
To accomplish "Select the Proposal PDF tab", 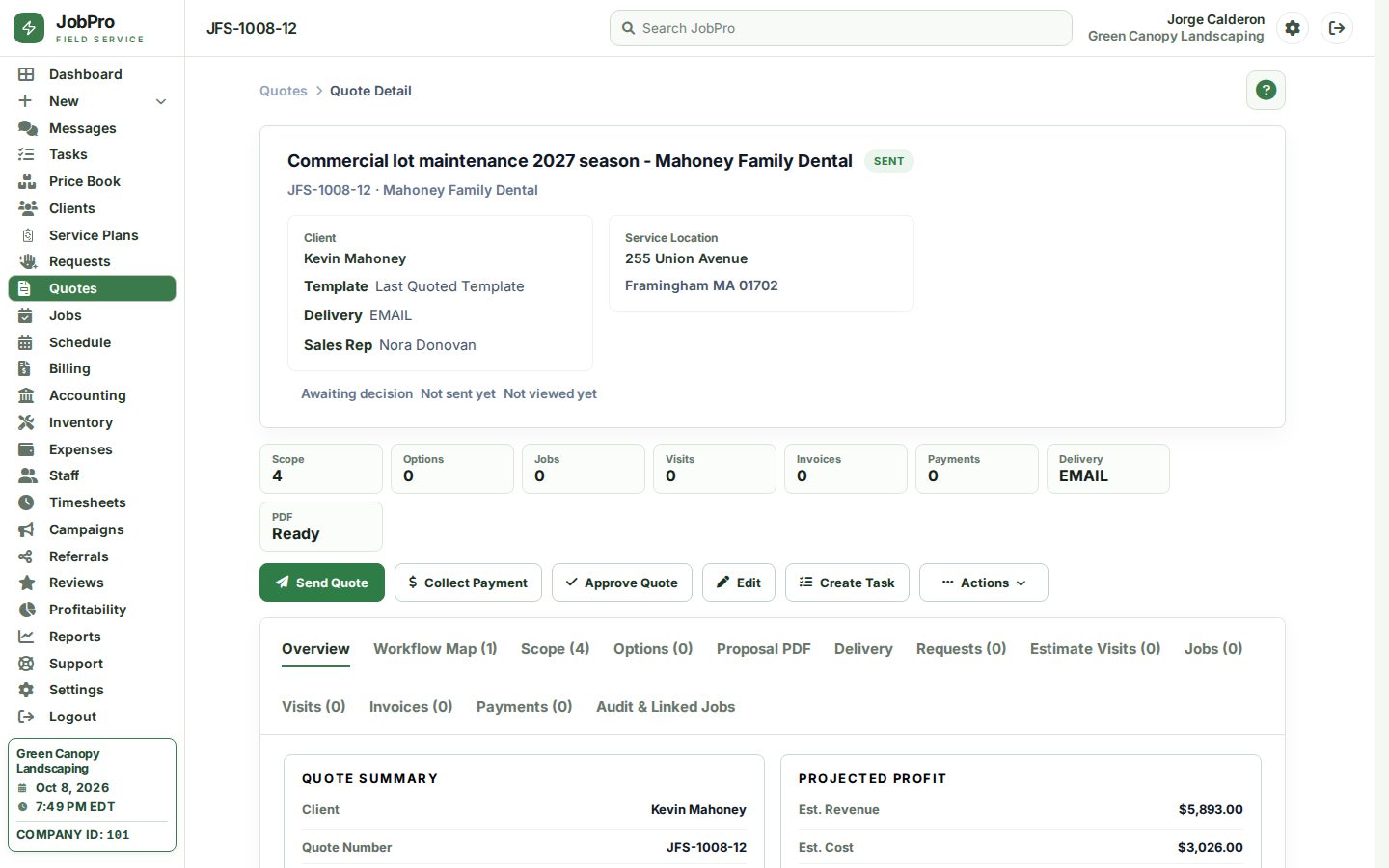I will coord(763,649).
